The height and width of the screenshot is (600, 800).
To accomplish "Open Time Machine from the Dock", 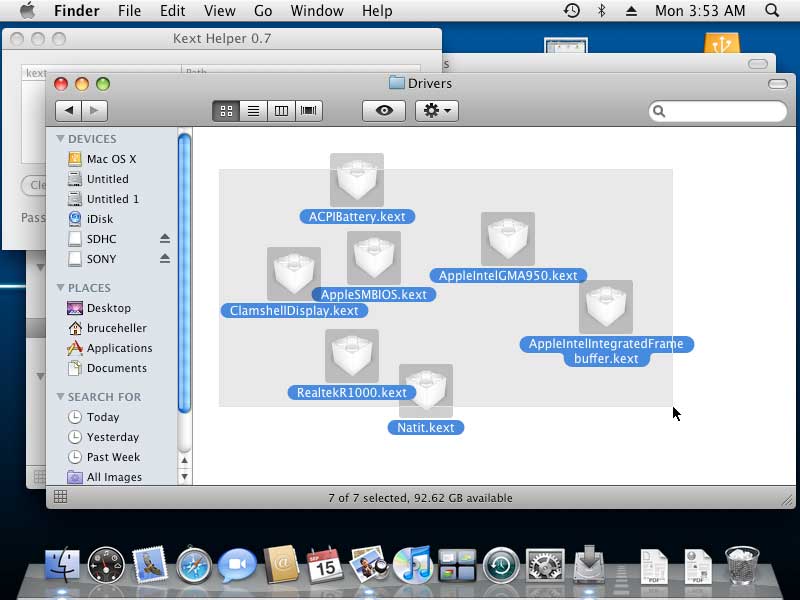I will click(501, 565).
